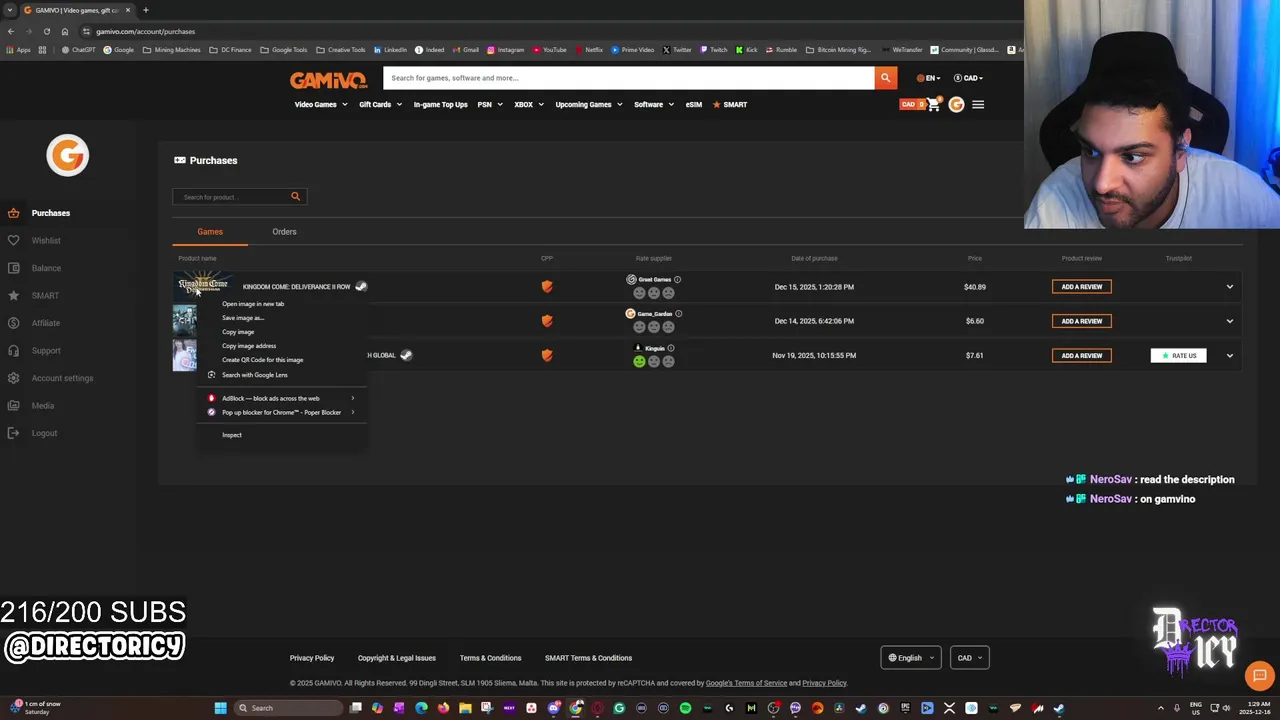Open the Video Games dropdown menu
Viewport: 1280px width, 720px height.
click(321, 104)
